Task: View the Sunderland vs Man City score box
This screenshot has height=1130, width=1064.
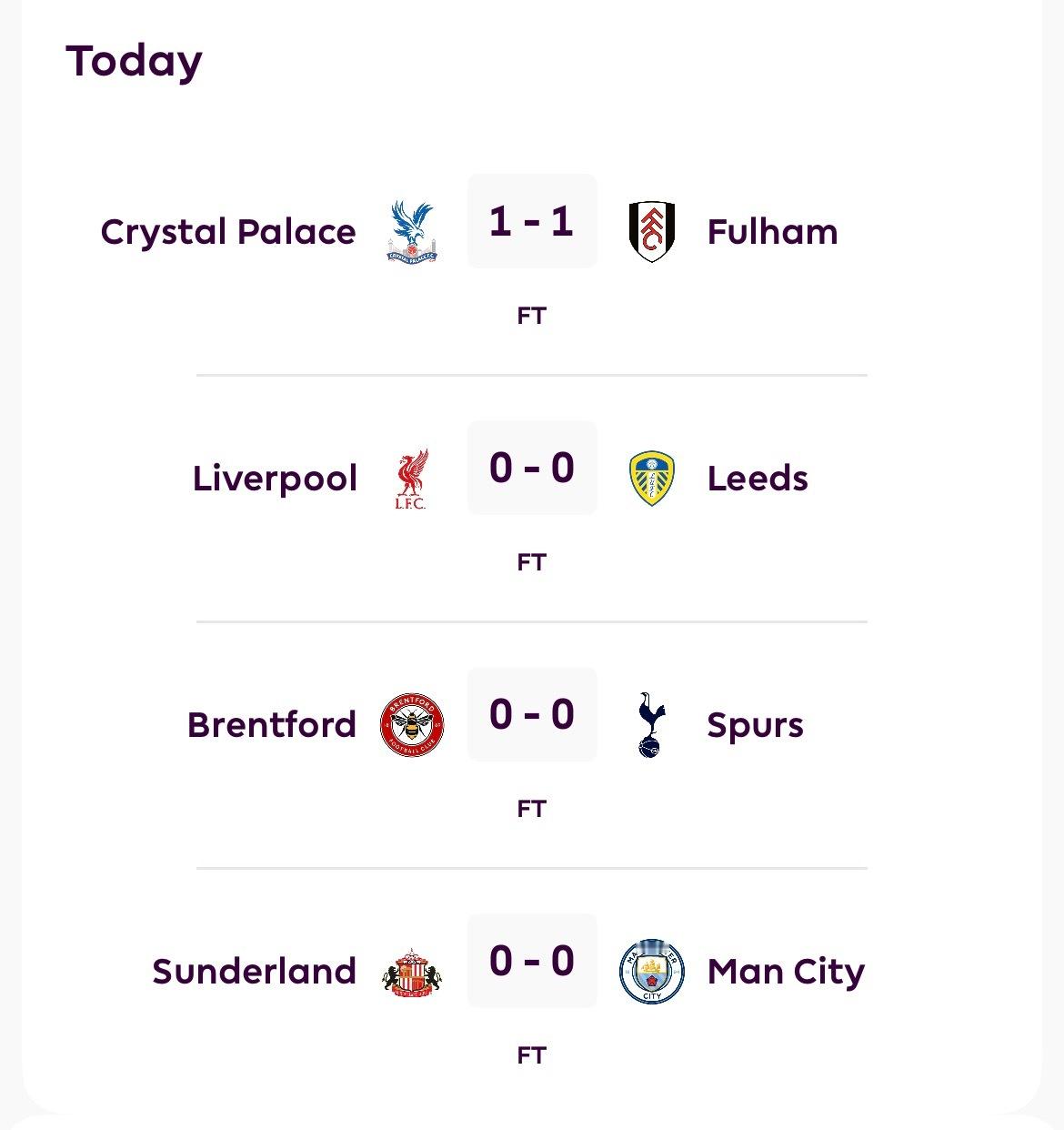Action: click(532, 961)
